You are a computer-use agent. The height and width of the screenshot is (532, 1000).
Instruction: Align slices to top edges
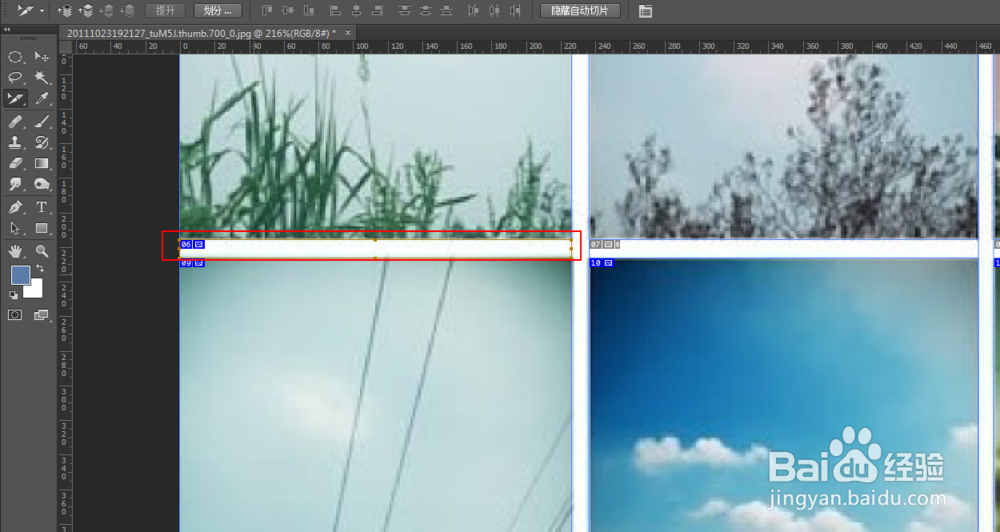pos(268,10)
